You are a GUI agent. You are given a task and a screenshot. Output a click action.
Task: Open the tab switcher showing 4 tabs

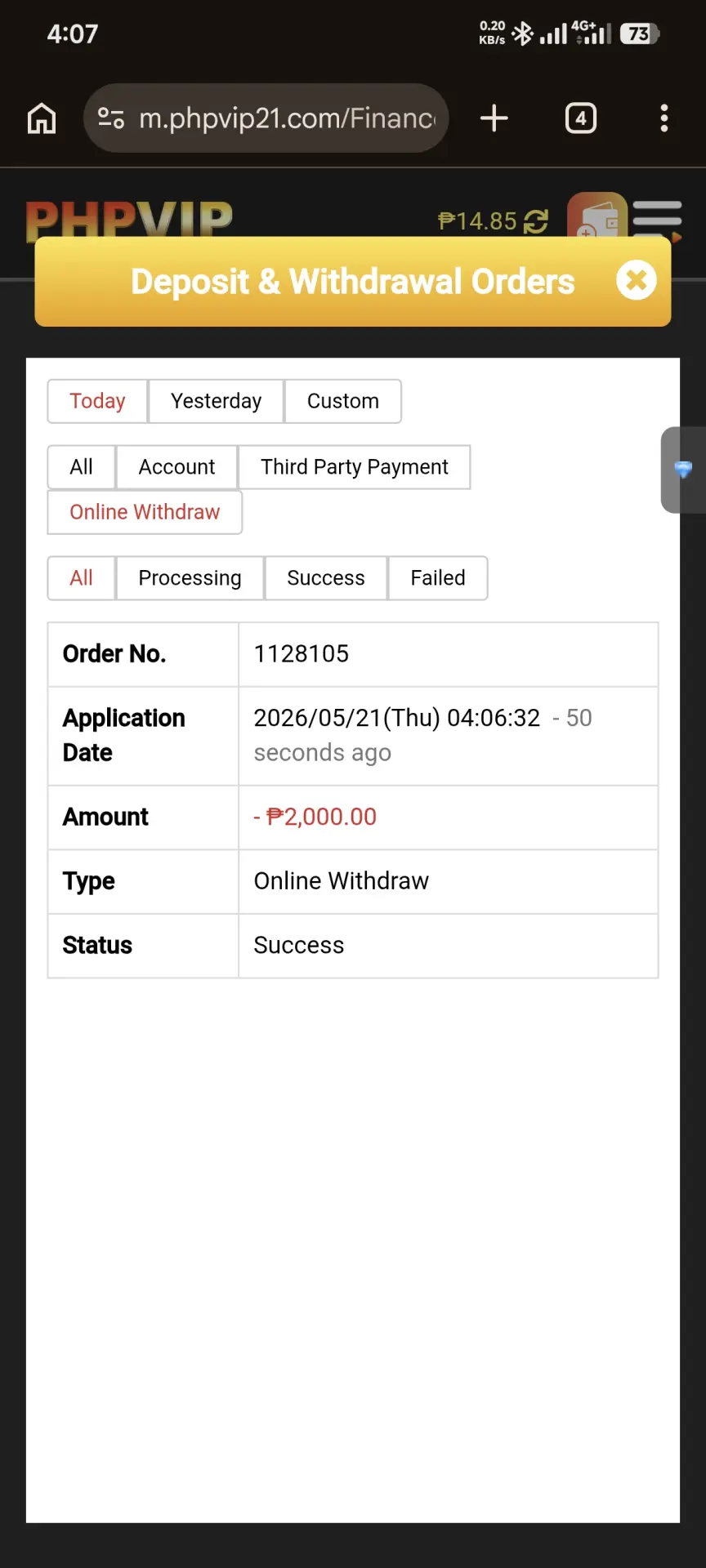click(x=581, y=118)
